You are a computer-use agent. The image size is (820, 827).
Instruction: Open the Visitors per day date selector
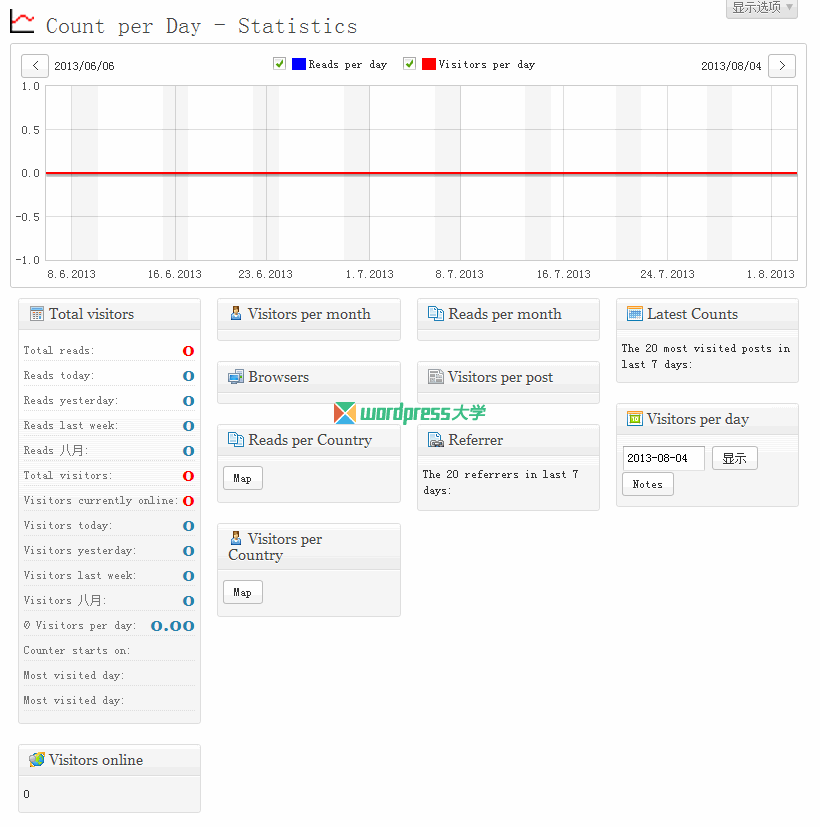(663, 457)
